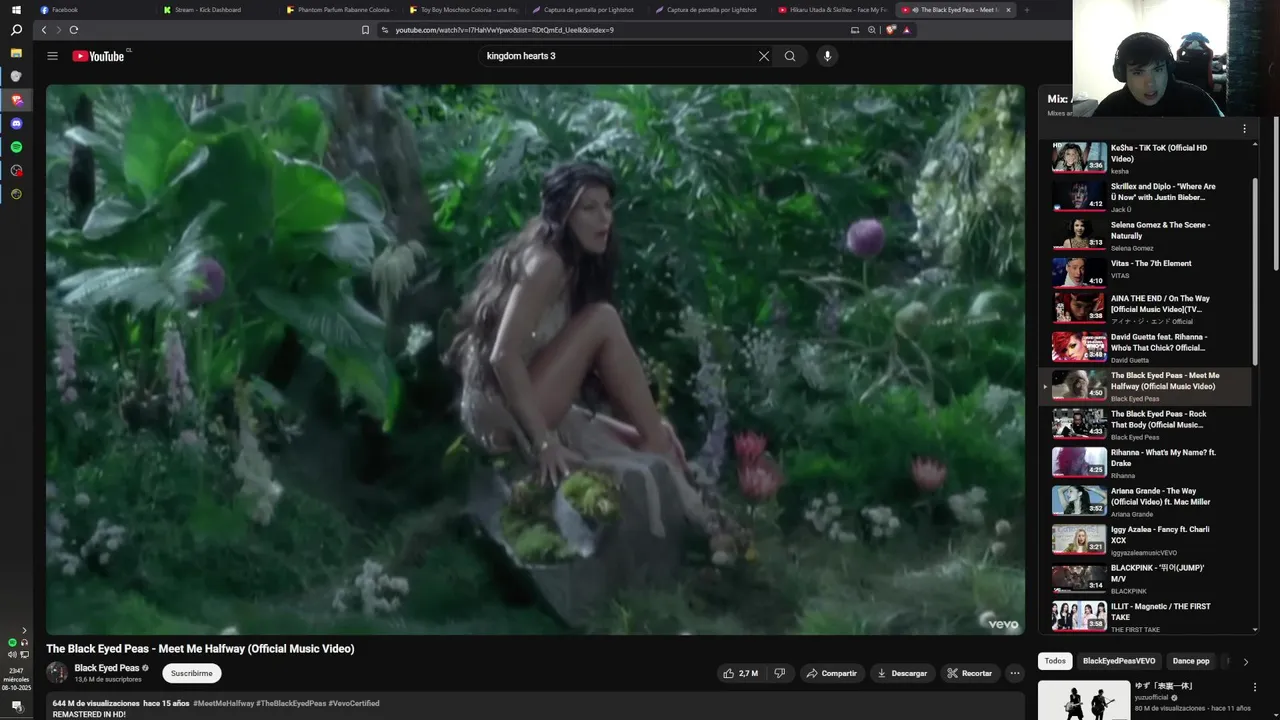1280x720 pixels.
Task: Play AiNA THE END - On The Way
Action: (x=1145, y=311)
